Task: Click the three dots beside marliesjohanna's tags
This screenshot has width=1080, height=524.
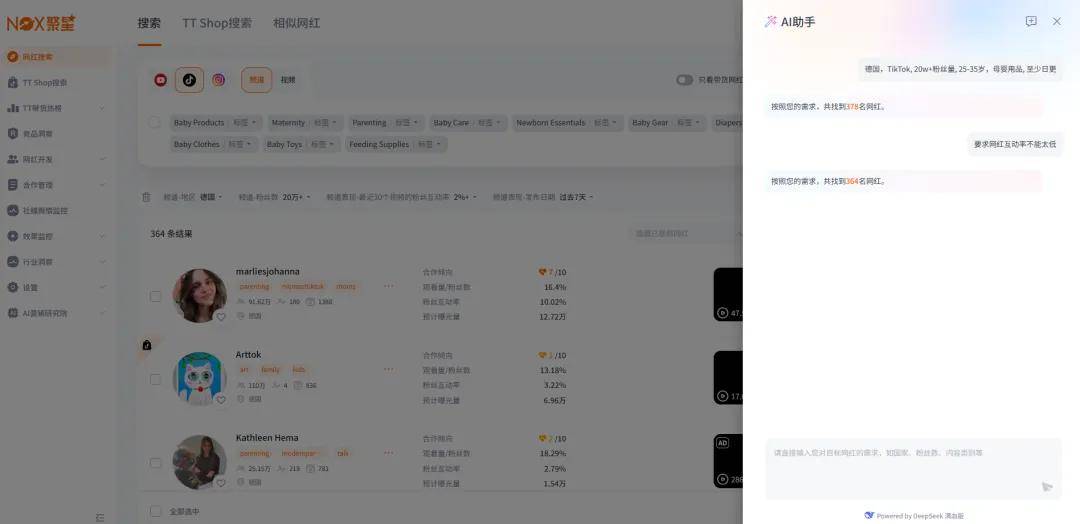Action: click(x=388, y=286)
